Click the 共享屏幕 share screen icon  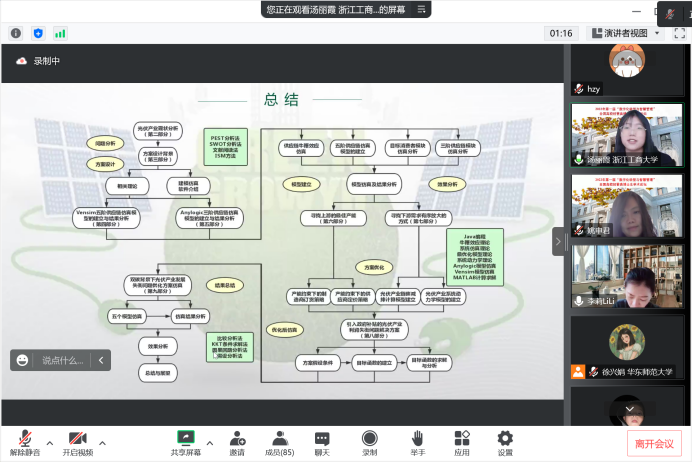[x=185, y=443]
